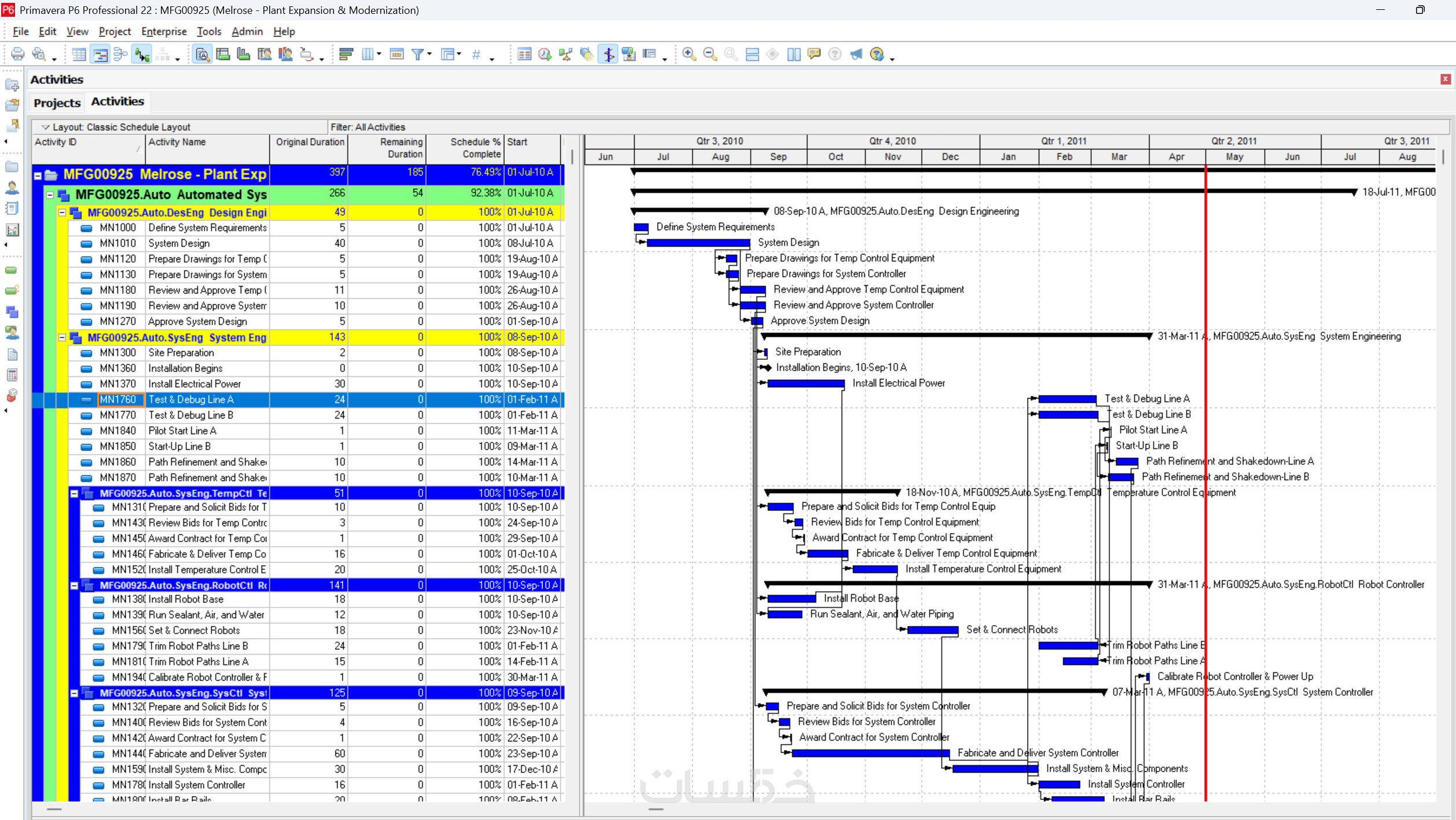This screenshot has width=1456, height=820.
Task: Click the Remaining Duration column header
Action: [x=386, y=149]
